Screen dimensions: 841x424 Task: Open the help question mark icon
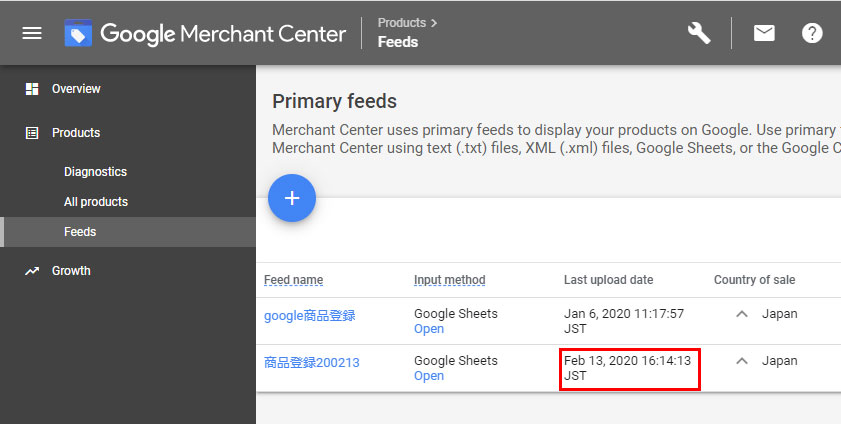point(812,33)
